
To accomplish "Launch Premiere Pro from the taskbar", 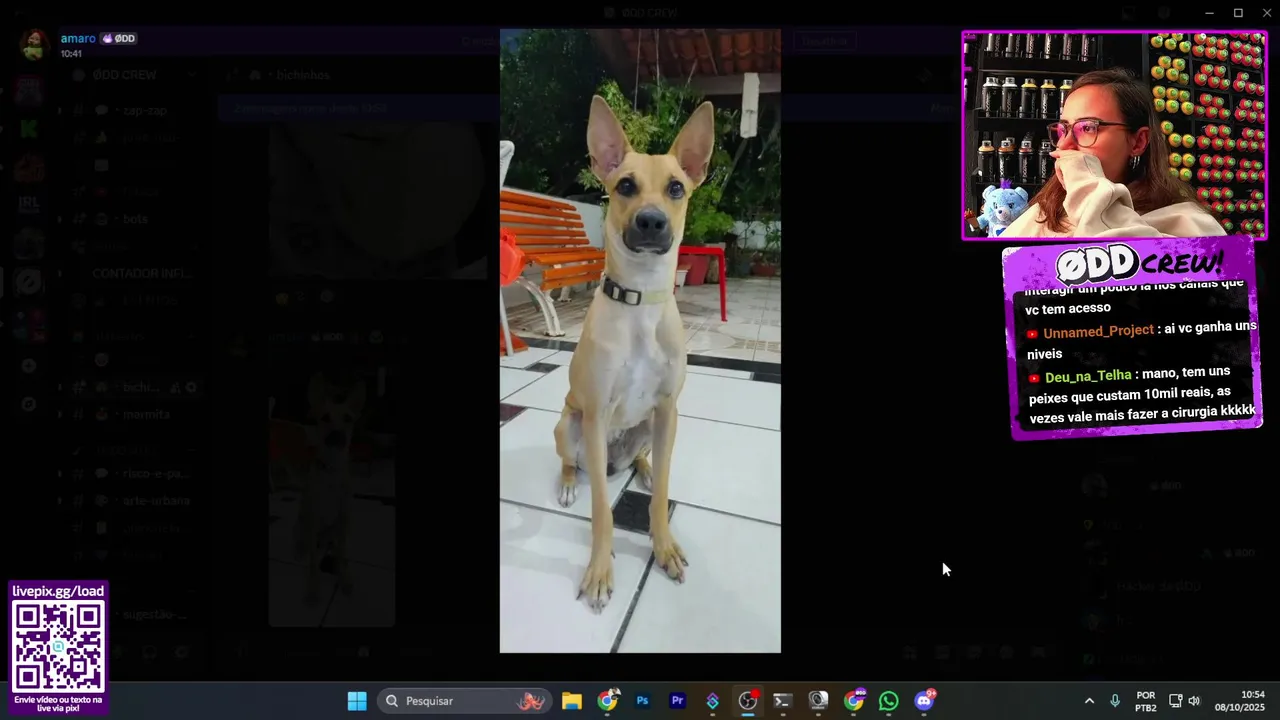I will point(678,701).
